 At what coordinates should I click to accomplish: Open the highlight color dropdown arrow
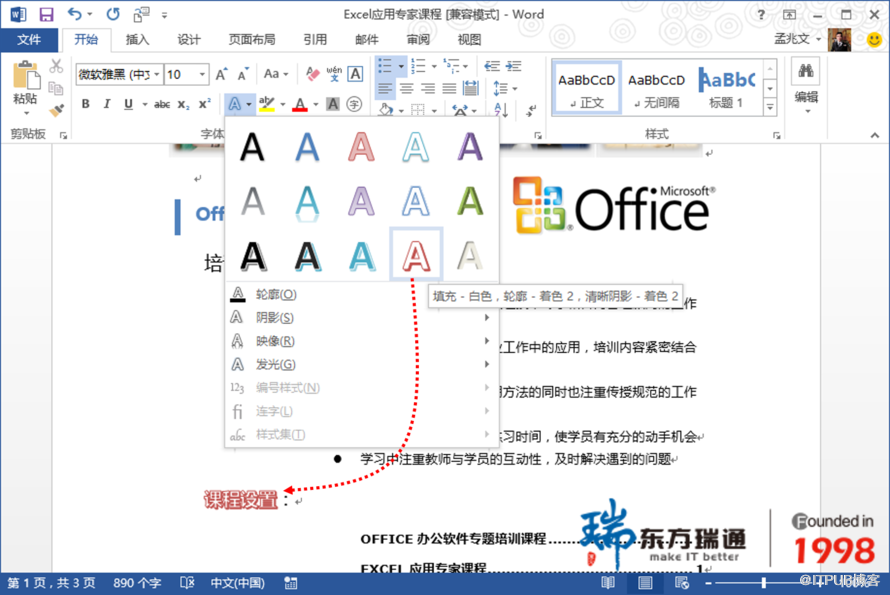pos(283,104)
